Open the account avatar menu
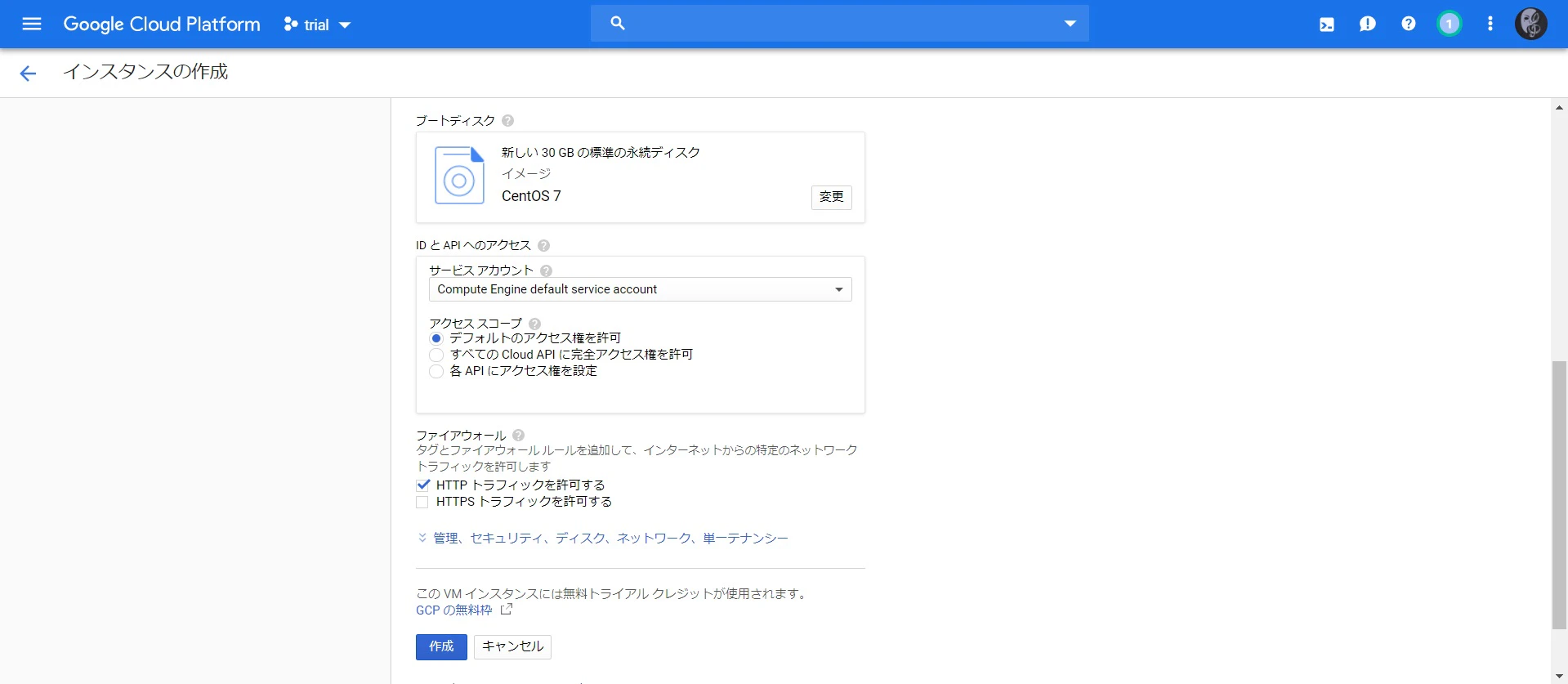 click(x=1531, y=24)
